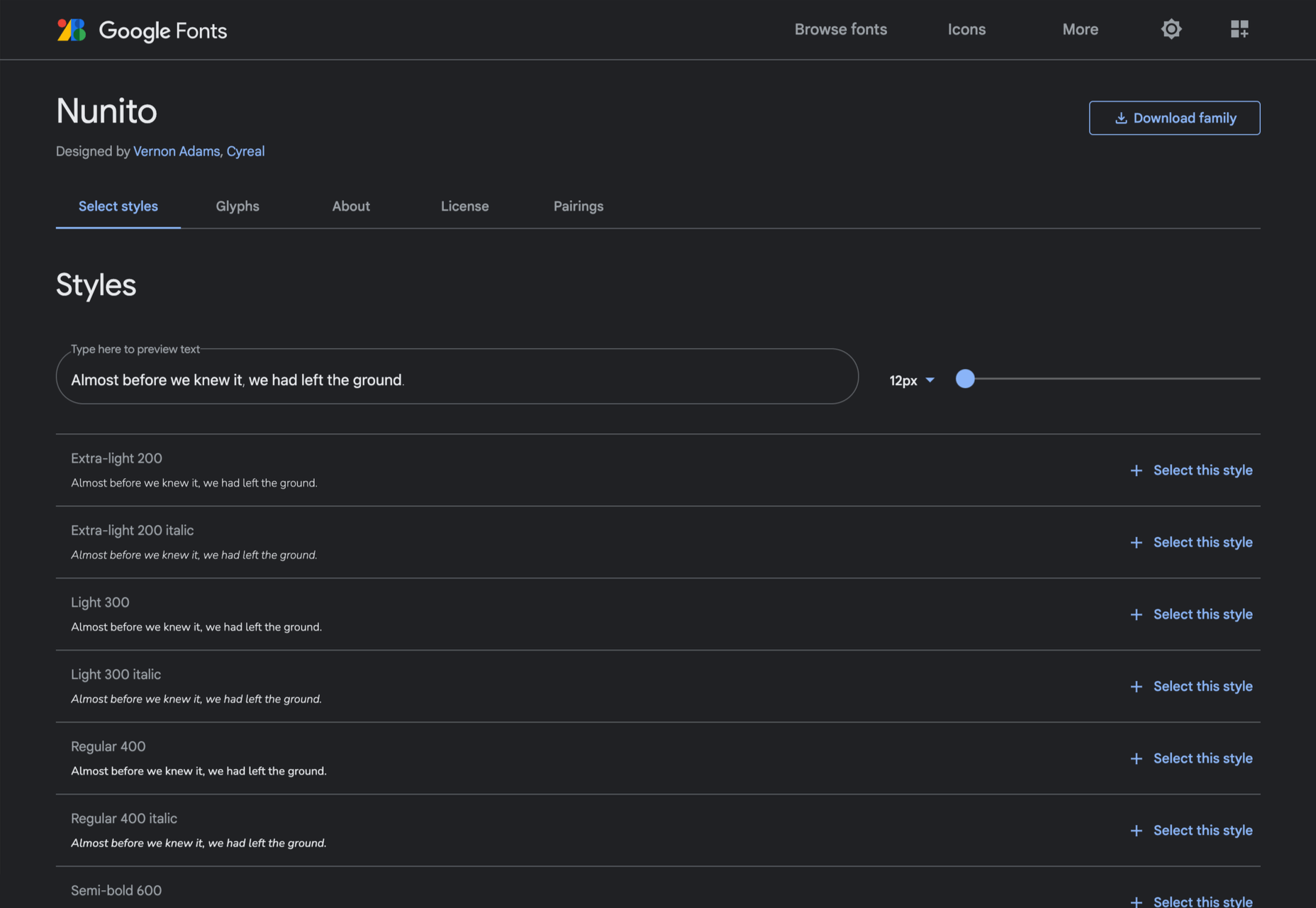Switch to the Pairings tab
This screenshot has height=908, width=1316.
tap(579, 206)
